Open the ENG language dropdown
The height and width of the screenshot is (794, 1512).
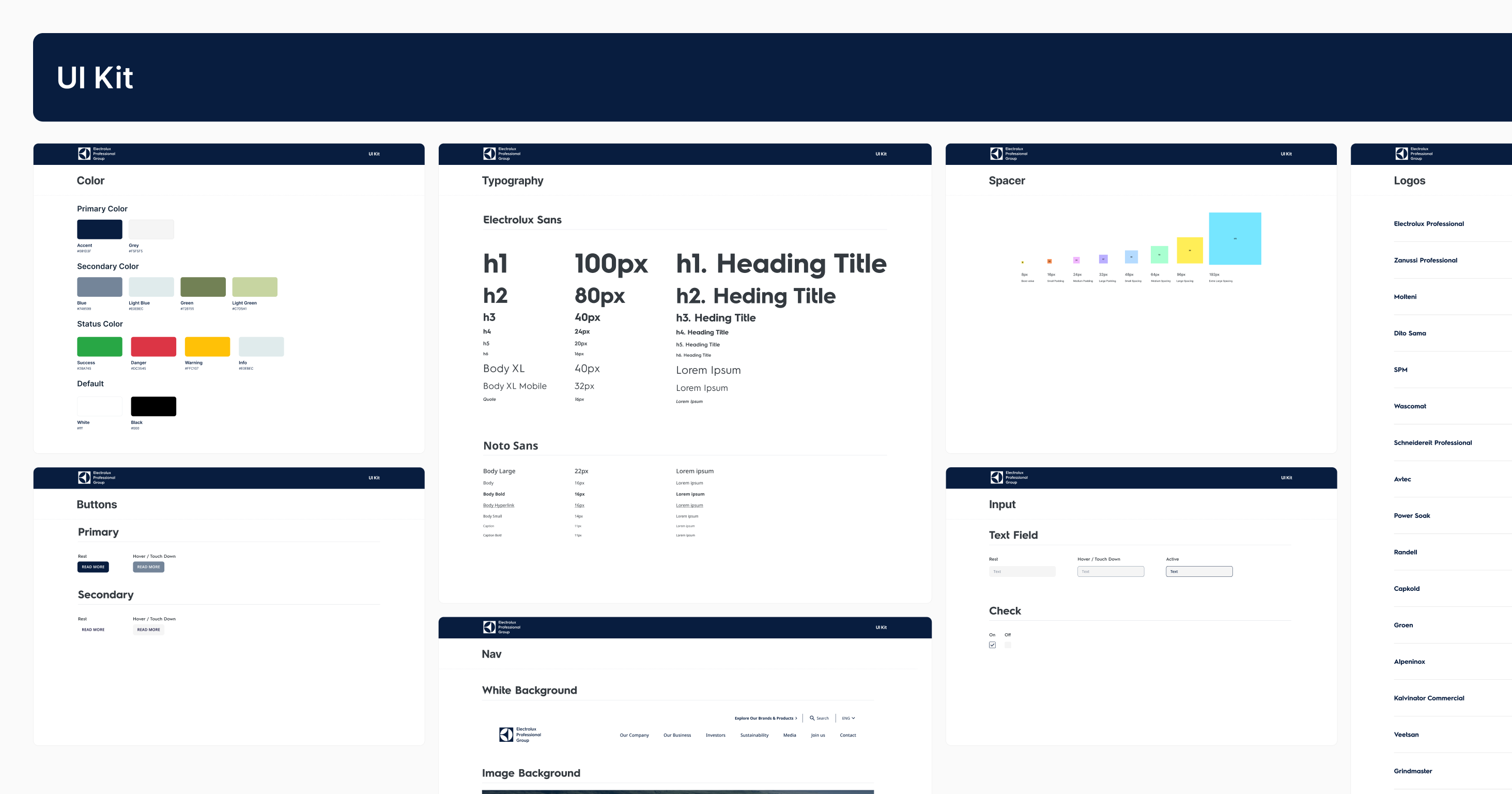848,718
